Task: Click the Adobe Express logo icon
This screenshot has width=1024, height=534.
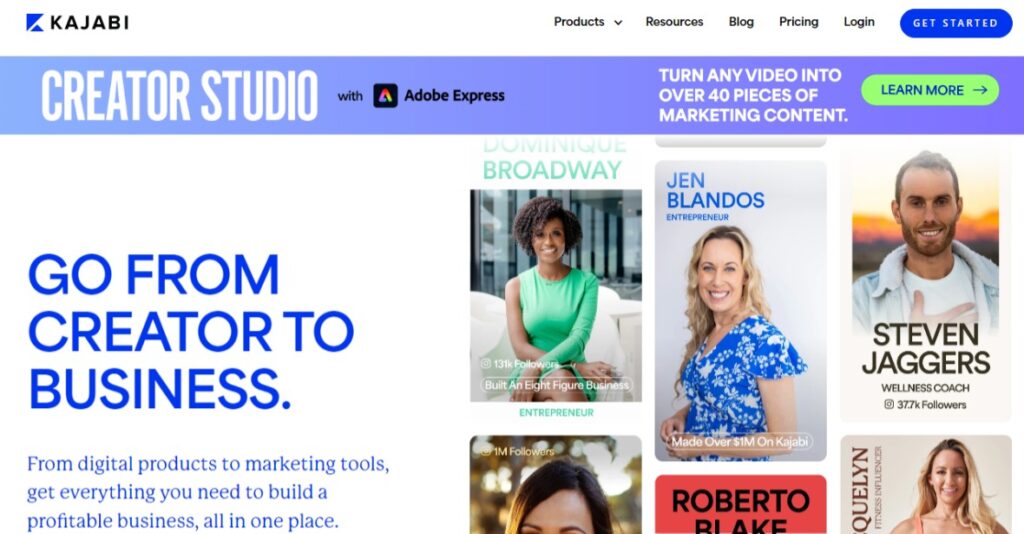Action: pyautogui.click(x=385, y=96)
